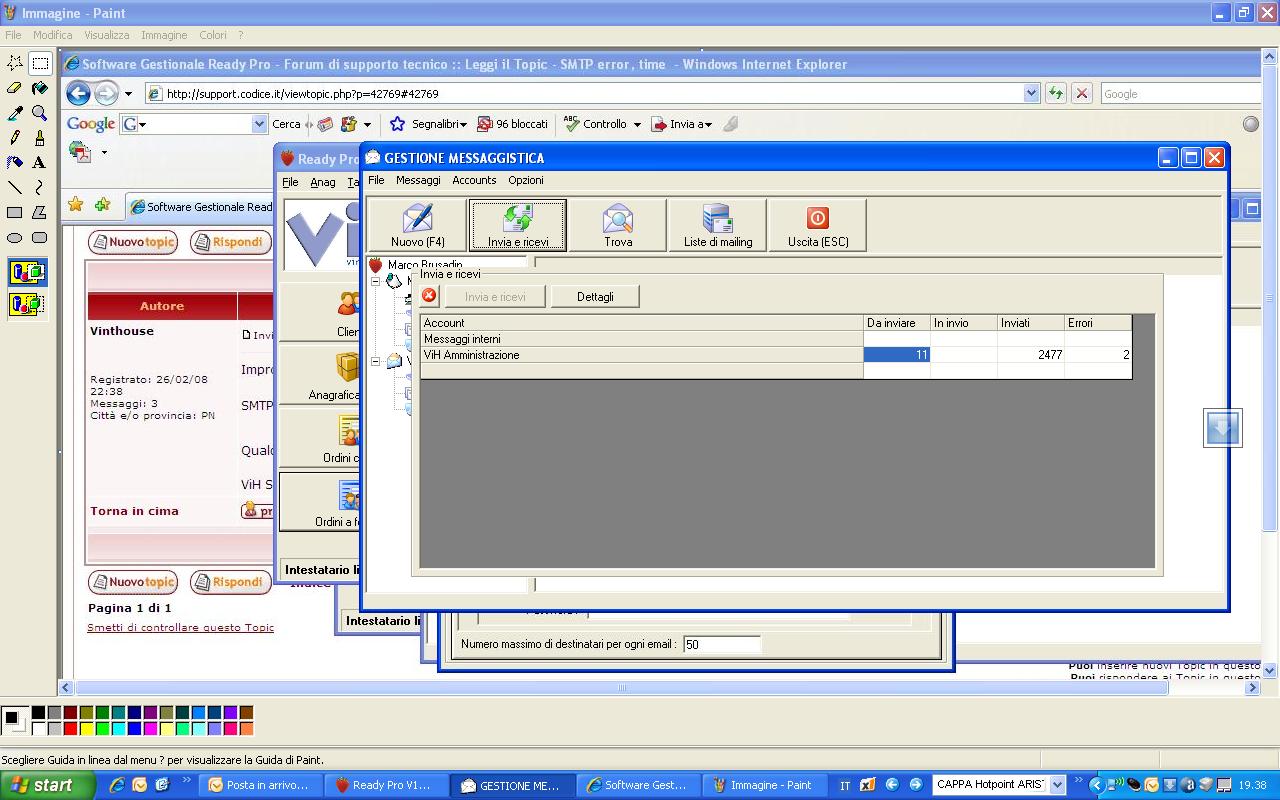Select the Ellipse tool in Paint
The image size is (1280, 800).
[15, 237]
